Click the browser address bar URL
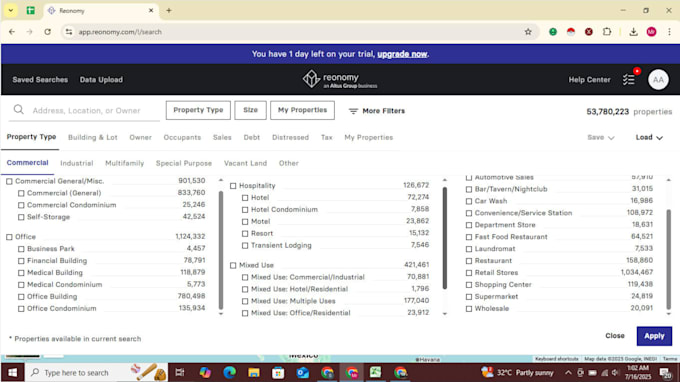 pyautogui.click(x=120, y=32)
